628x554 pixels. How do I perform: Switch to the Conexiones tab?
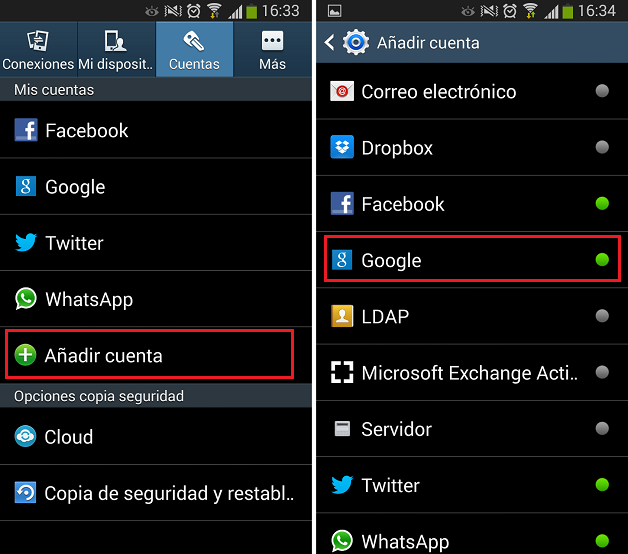(38, 49)
